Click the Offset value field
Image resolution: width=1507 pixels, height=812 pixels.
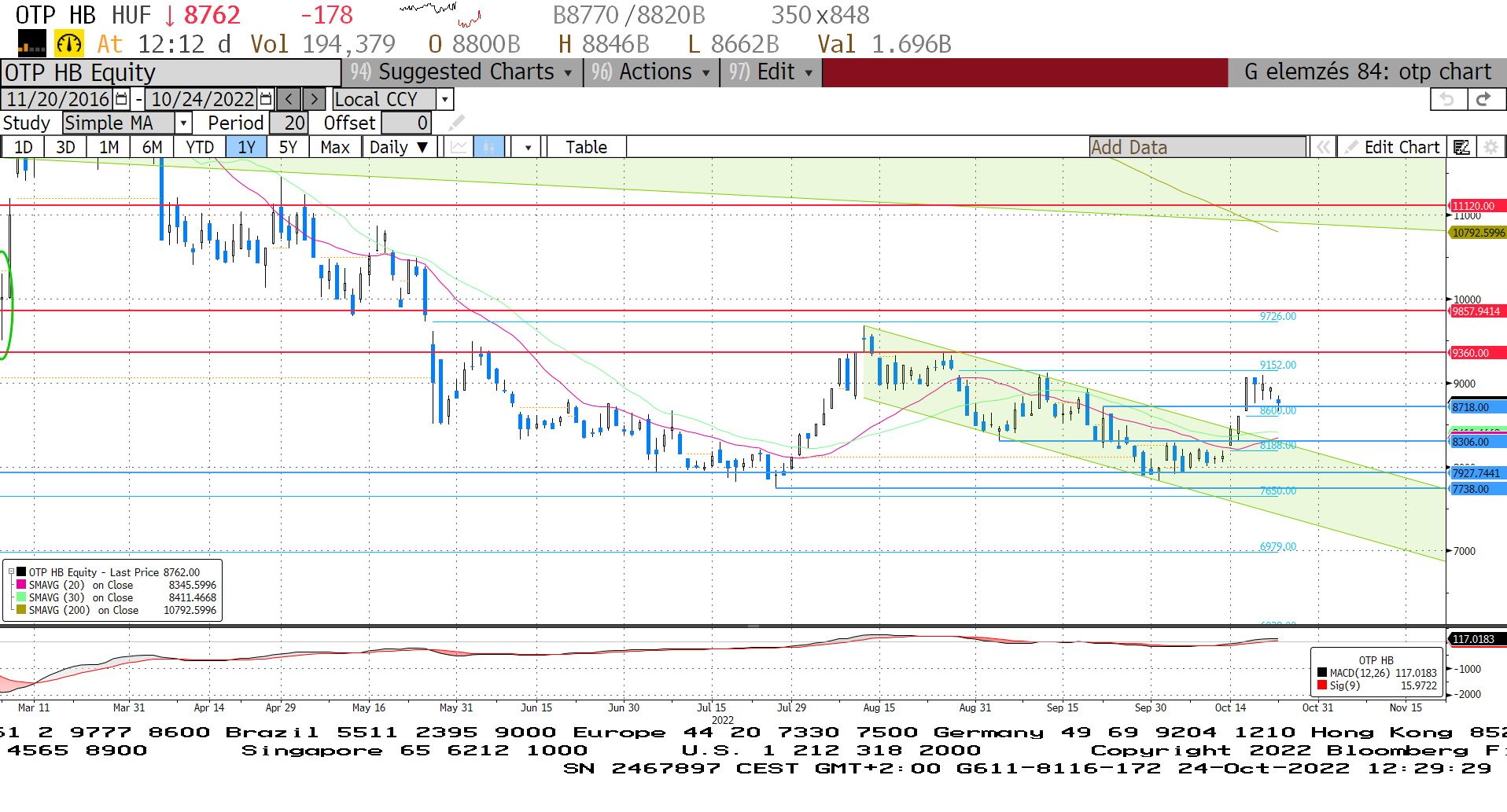(x=405, y=123)
